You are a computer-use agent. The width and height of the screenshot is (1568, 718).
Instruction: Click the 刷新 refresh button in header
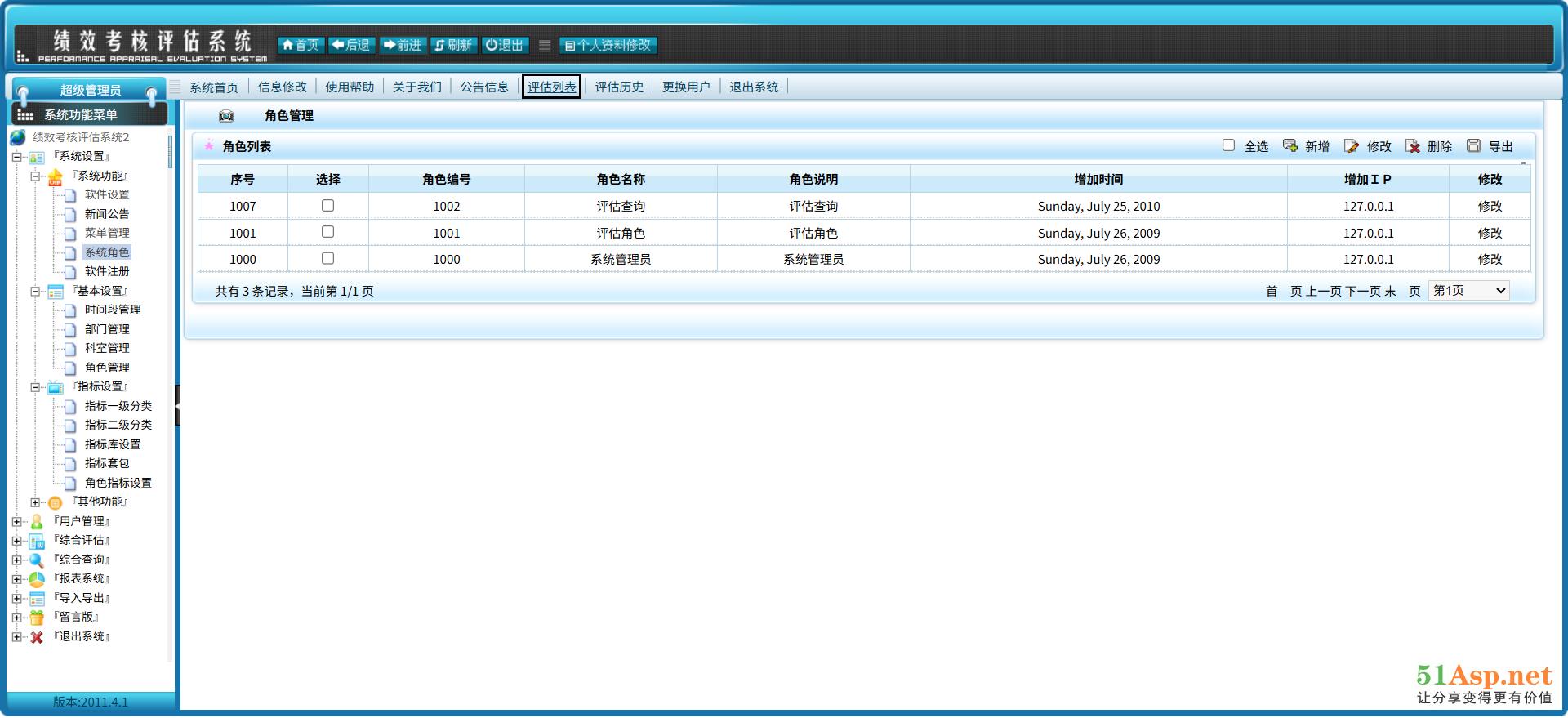[453, 46]
